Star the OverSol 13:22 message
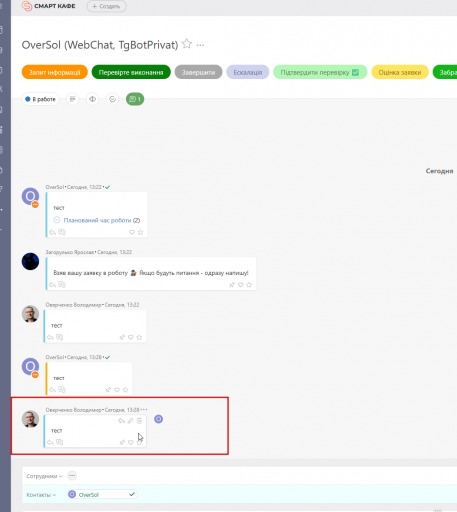The height and width of the screenshot is (512, 457). coord(141,232)
